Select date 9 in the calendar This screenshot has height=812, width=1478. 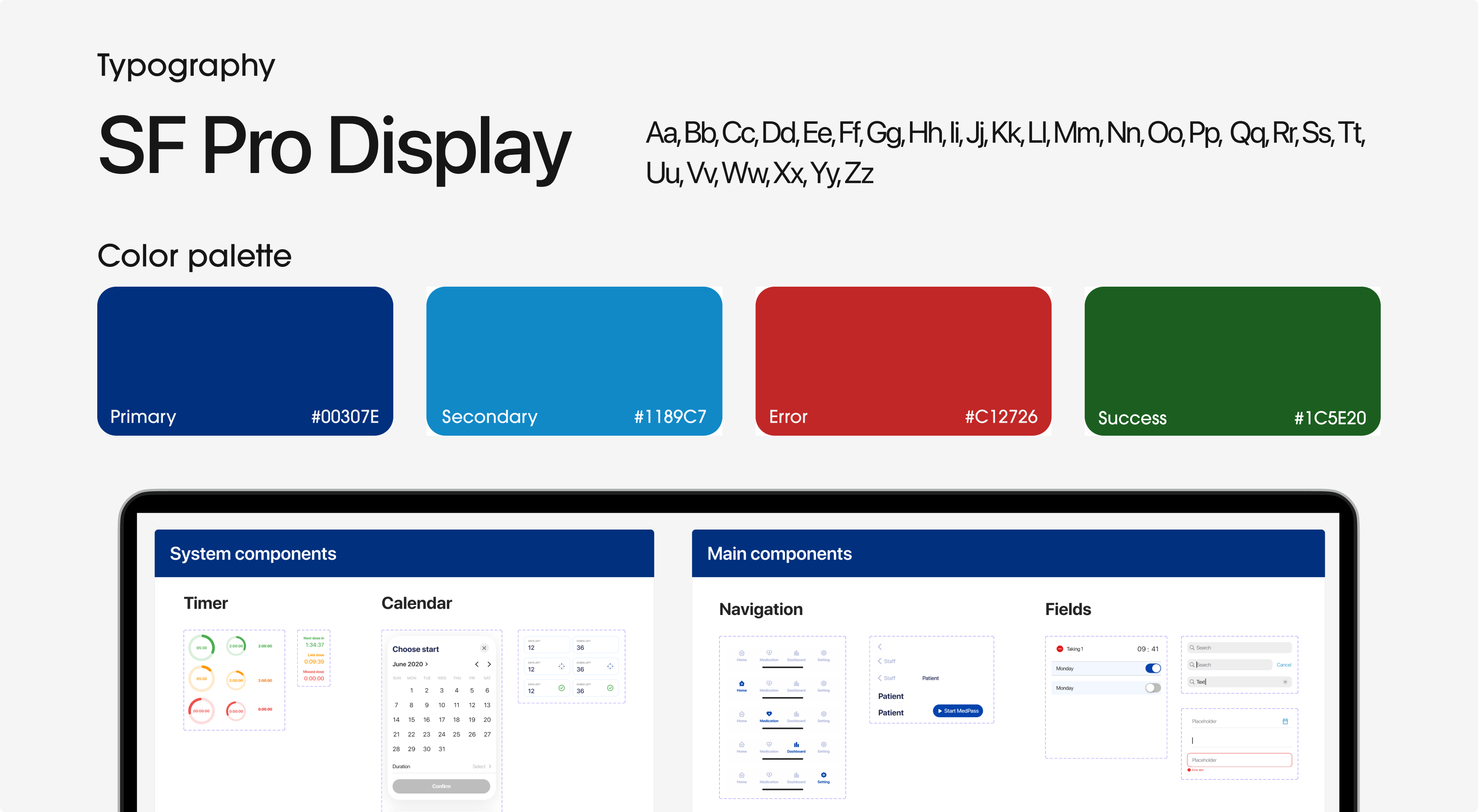[426, 705]
